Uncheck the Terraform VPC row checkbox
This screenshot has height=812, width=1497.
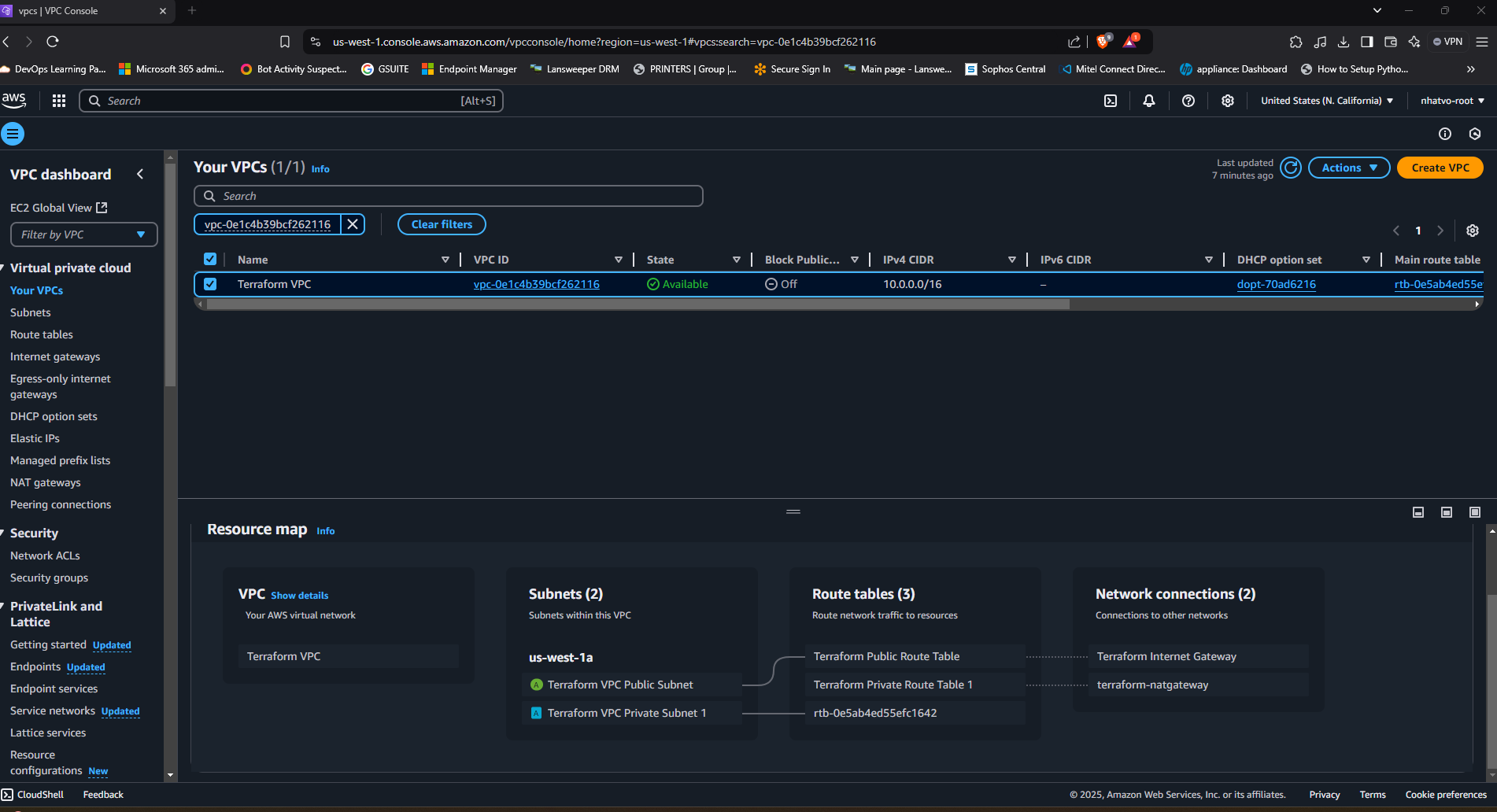[x=210, y=284]
